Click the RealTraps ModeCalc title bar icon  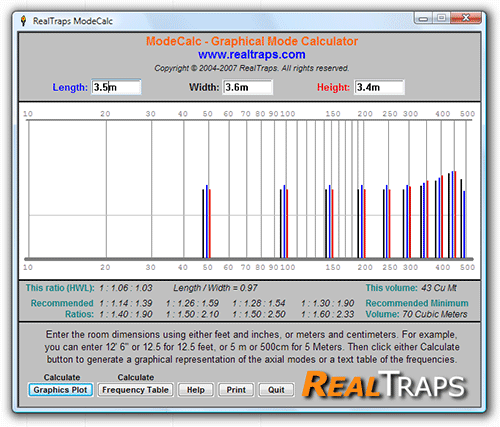[23, 21]
